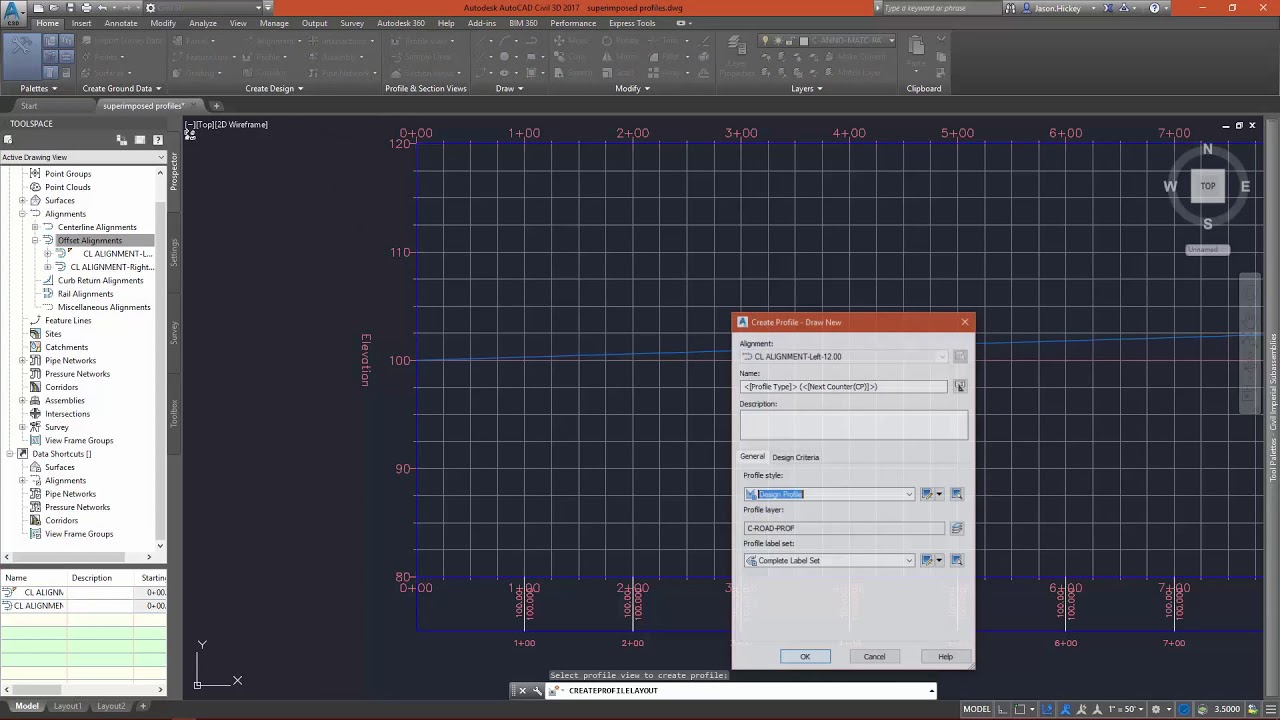The height and width of the screenshot is (720, 1280).
Task: Open the Profile label set dropdown
Action: (x=909, y=560)
